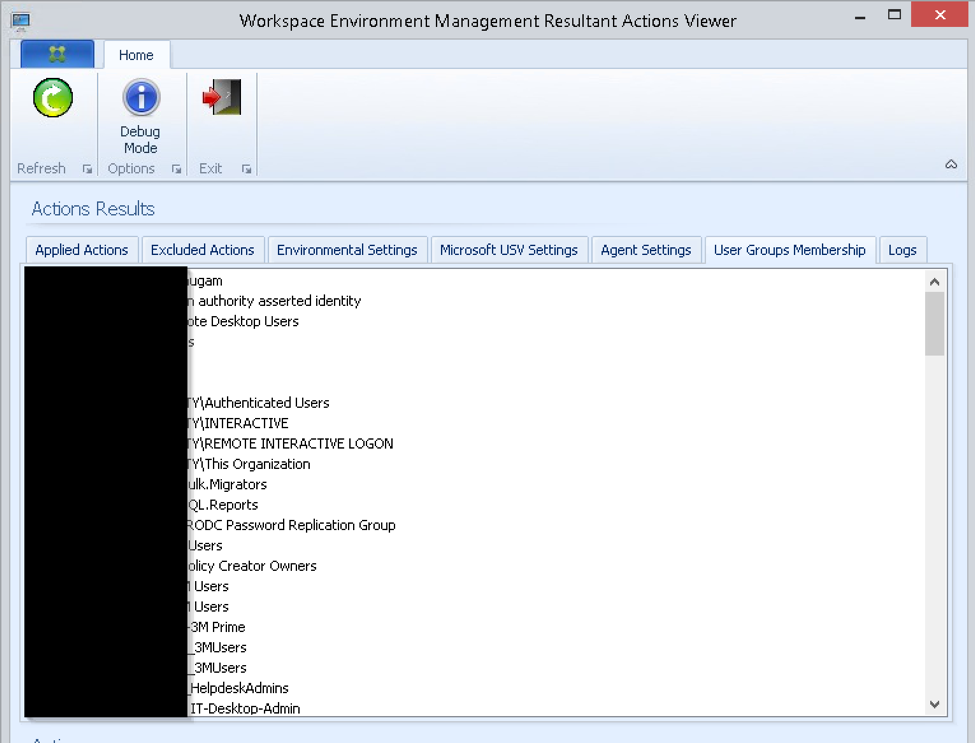The height and width of the screenshot is (743, 975).
Task: Select authority asserted identity row
Action: click(476, 301)
